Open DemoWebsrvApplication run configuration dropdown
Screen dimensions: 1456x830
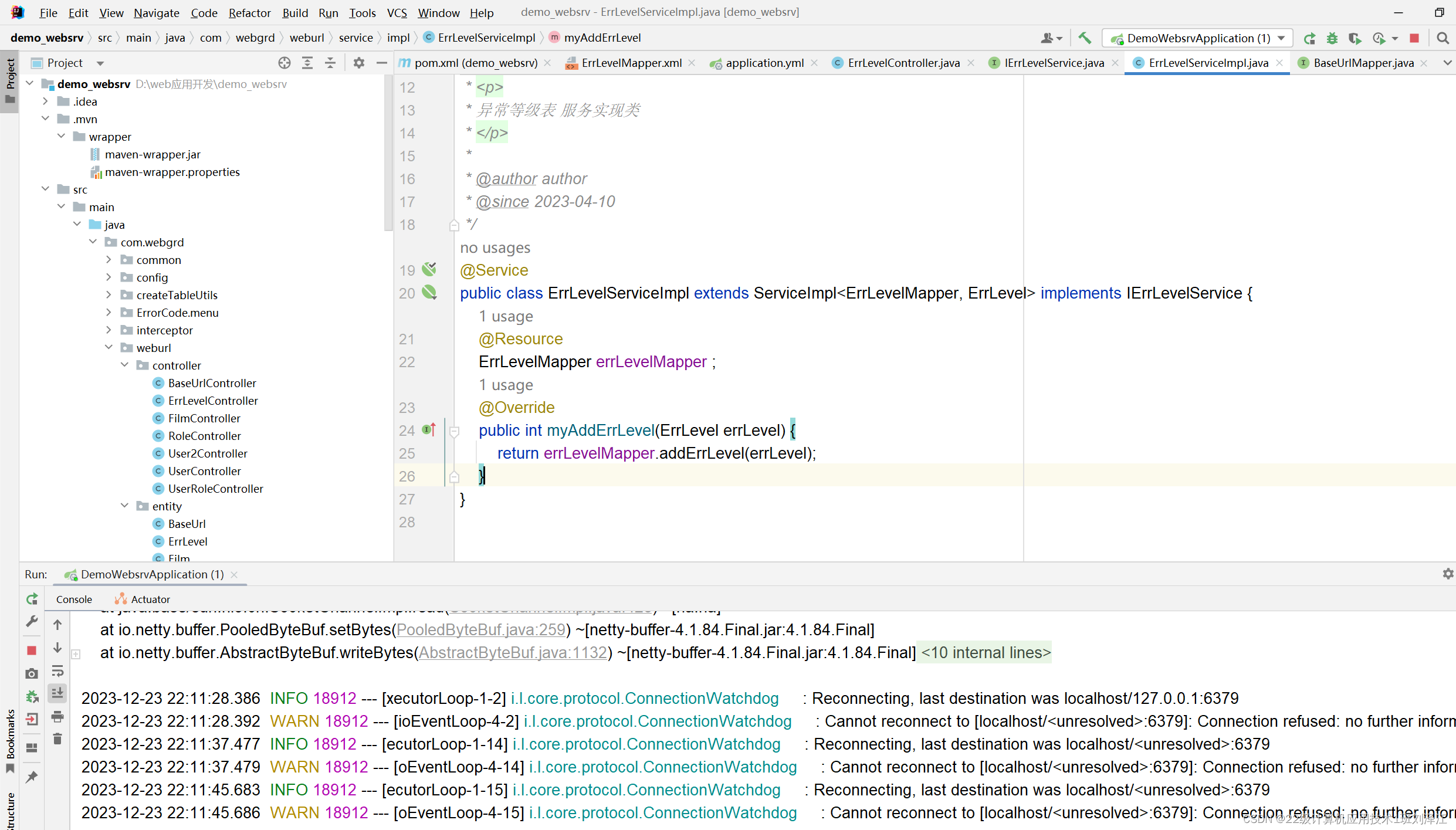[x=1282, y=38]
